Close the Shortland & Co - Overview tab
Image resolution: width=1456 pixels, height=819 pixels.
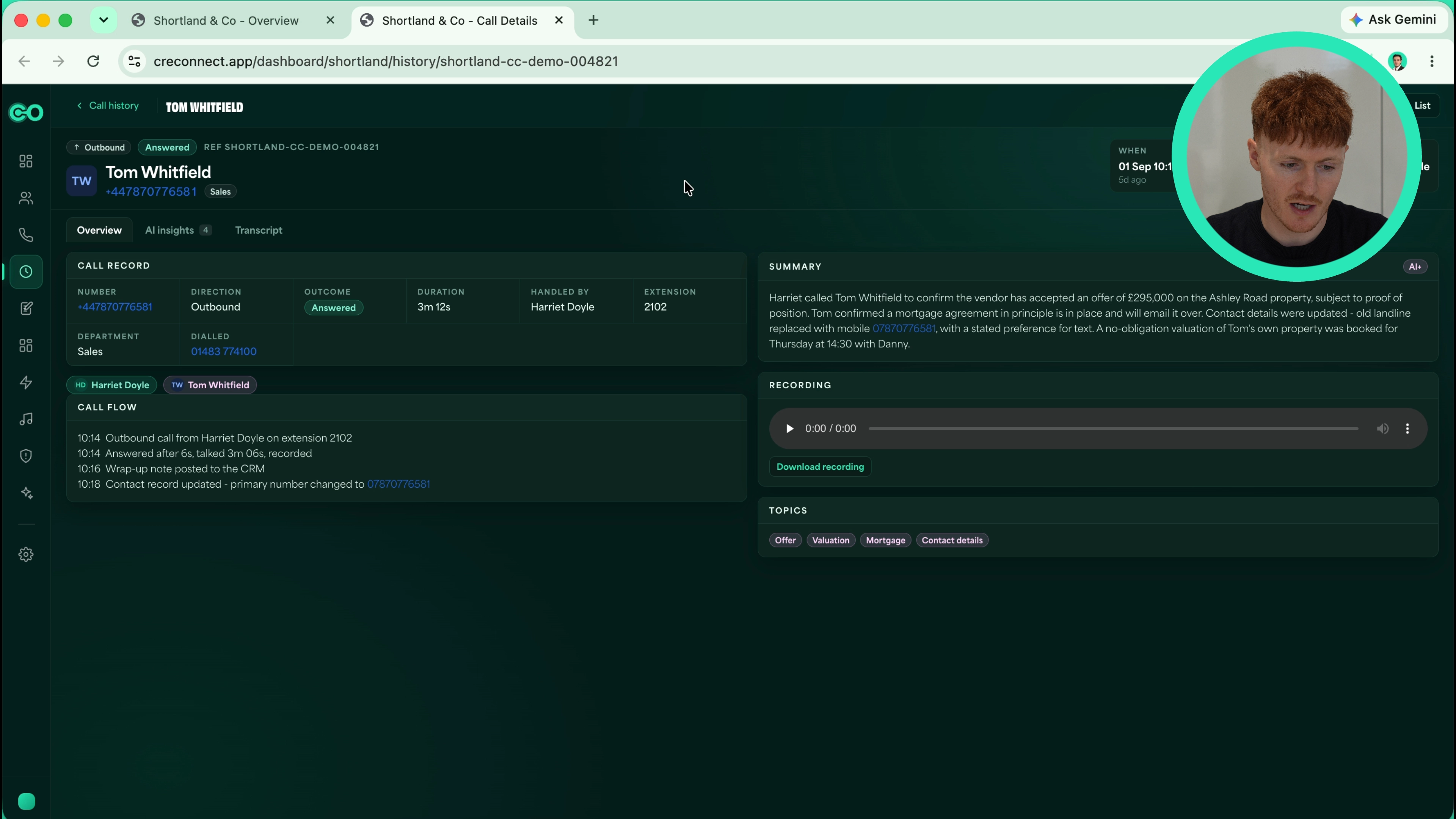point(330,20)
